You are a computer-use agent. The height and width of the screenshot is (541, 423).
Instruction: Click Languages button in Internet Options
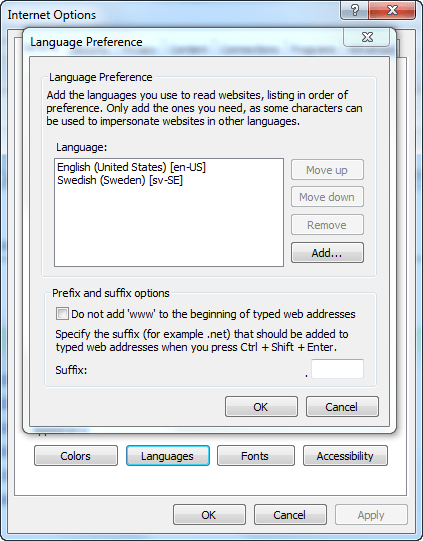click(x=168, y=456)
